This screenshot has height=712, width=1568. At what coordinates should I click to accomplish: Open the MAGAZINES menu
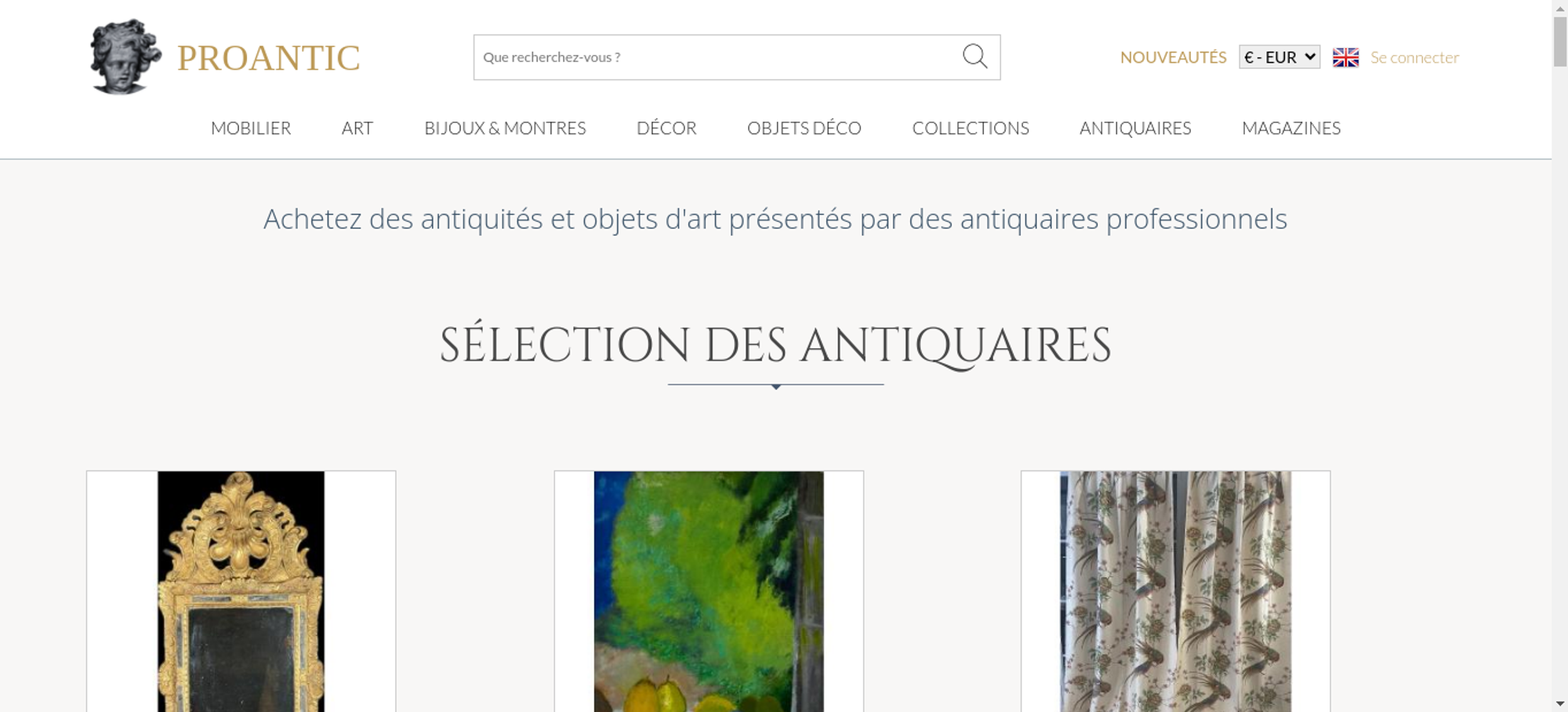coord(1291,128)
